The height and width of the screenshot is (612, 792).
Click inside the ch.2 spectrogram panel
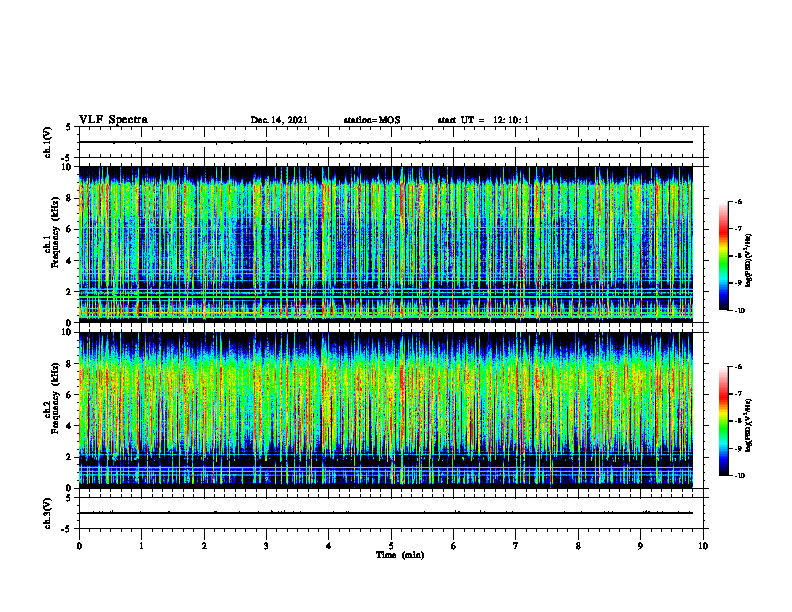click(386, 410)
